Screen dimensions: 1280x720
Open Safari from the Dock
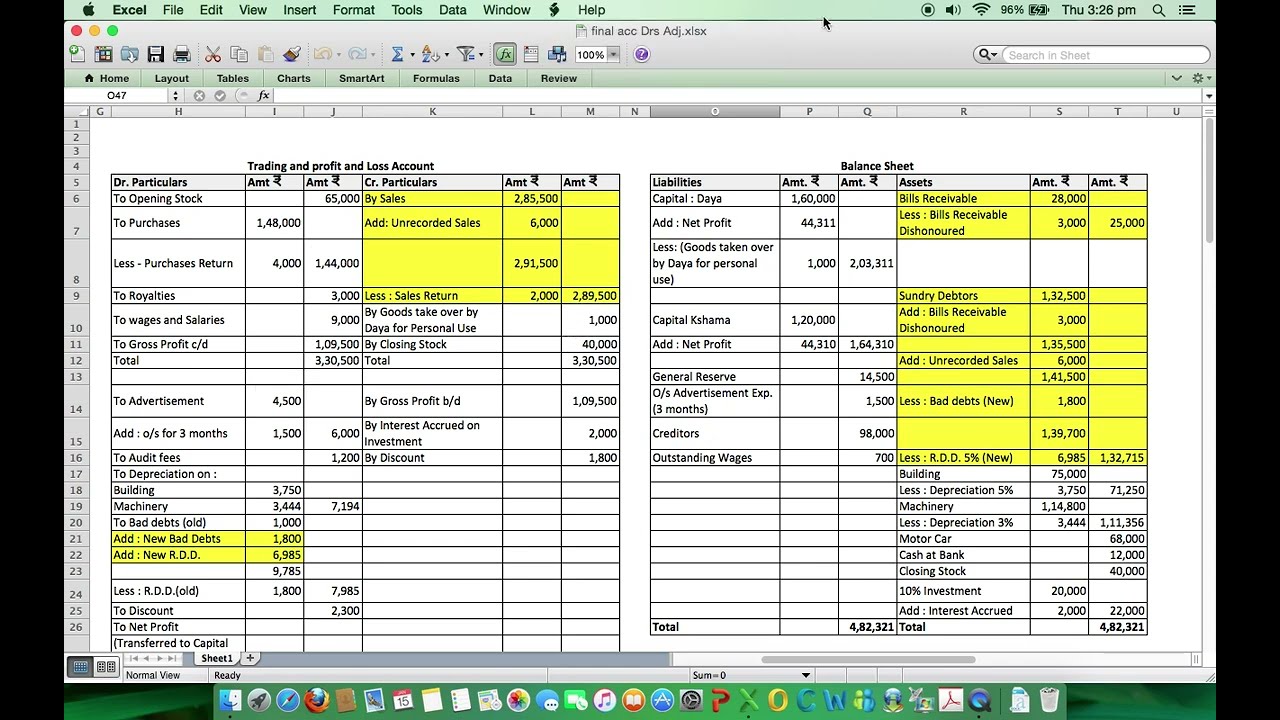[287, 700]
